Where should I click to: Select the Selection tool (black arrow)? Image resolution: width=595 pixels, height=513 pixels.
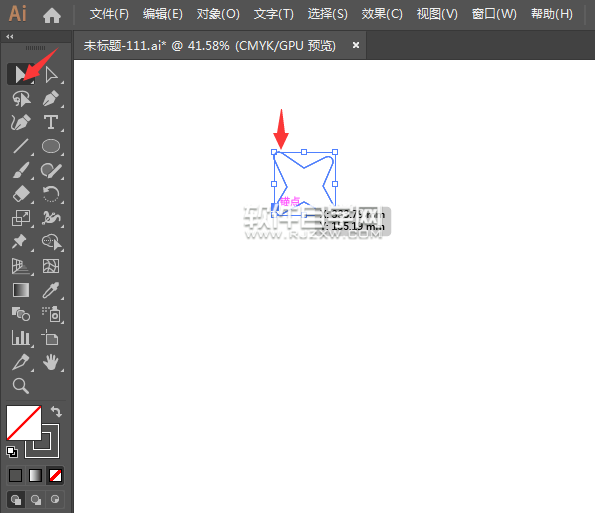(21, 74)
